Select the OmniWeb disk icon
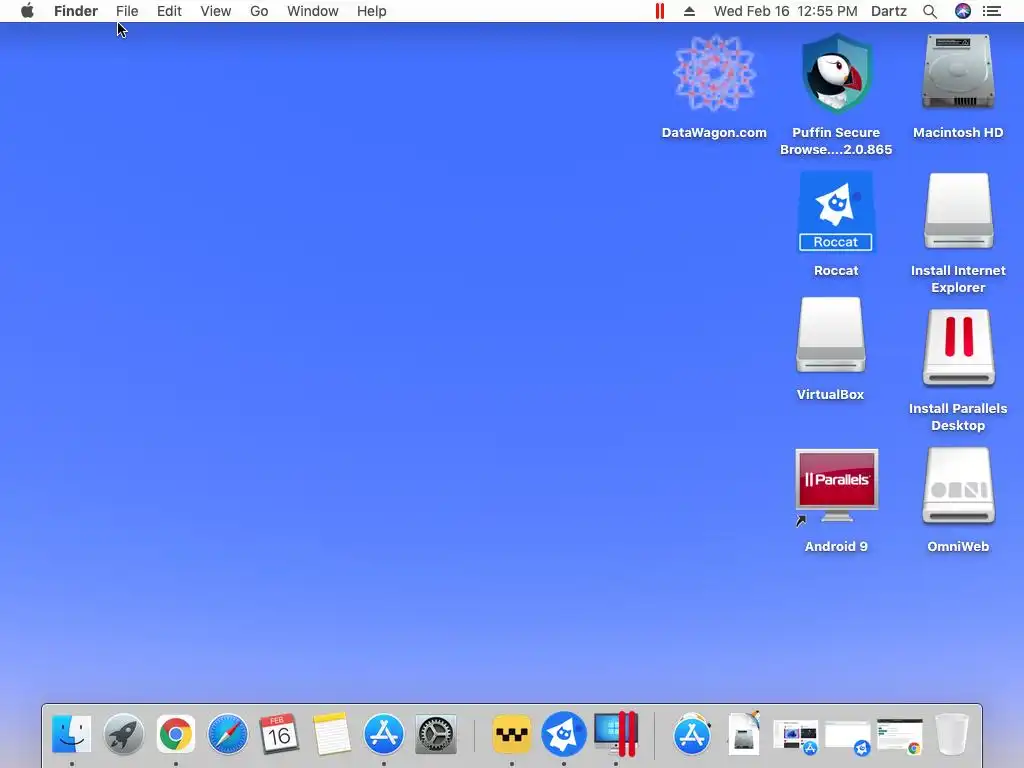 coord(958,487)
